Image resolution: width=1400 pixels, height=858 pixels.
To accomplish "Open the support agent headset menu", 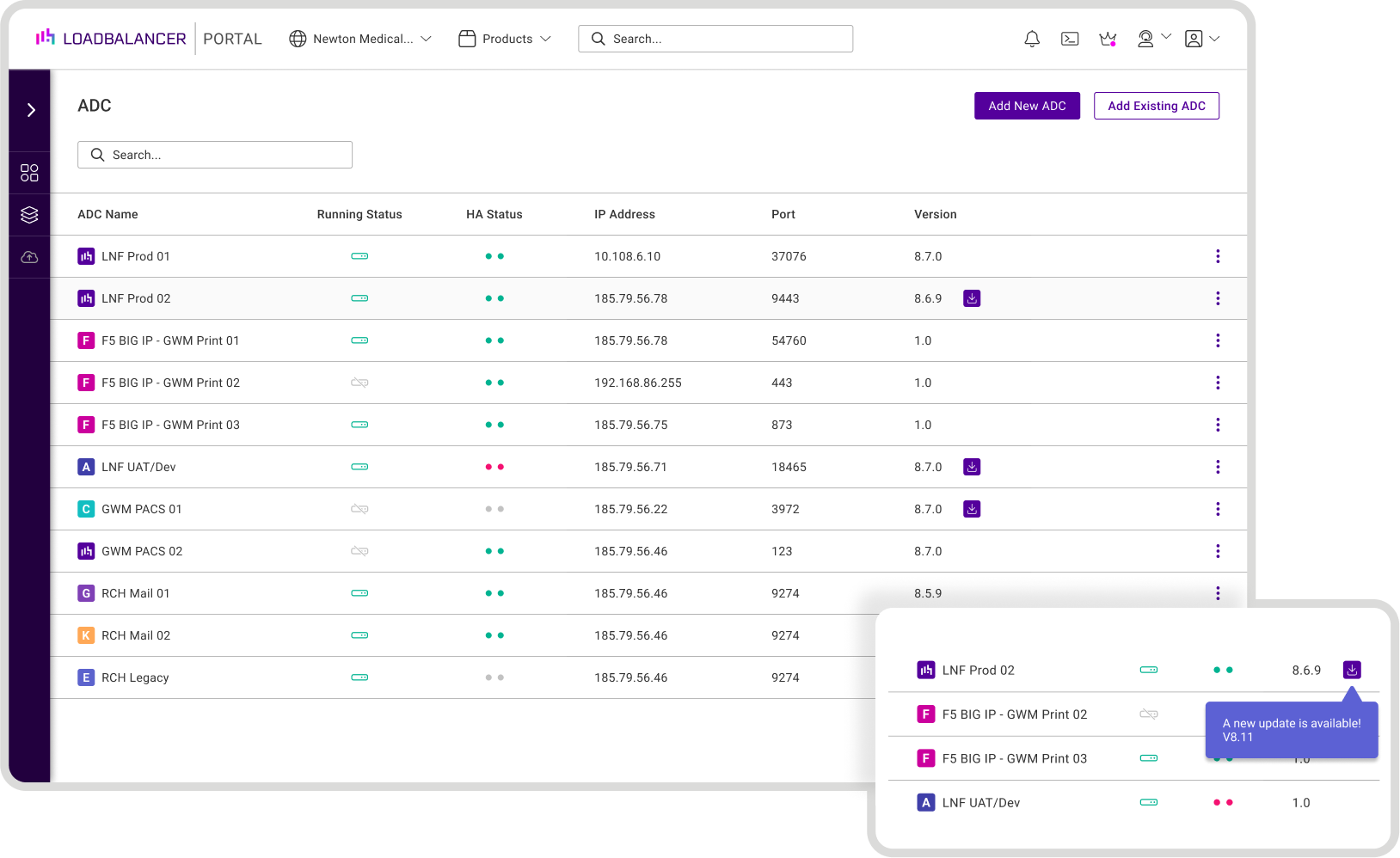I will pyautogui.click(x=1153, y=39).
